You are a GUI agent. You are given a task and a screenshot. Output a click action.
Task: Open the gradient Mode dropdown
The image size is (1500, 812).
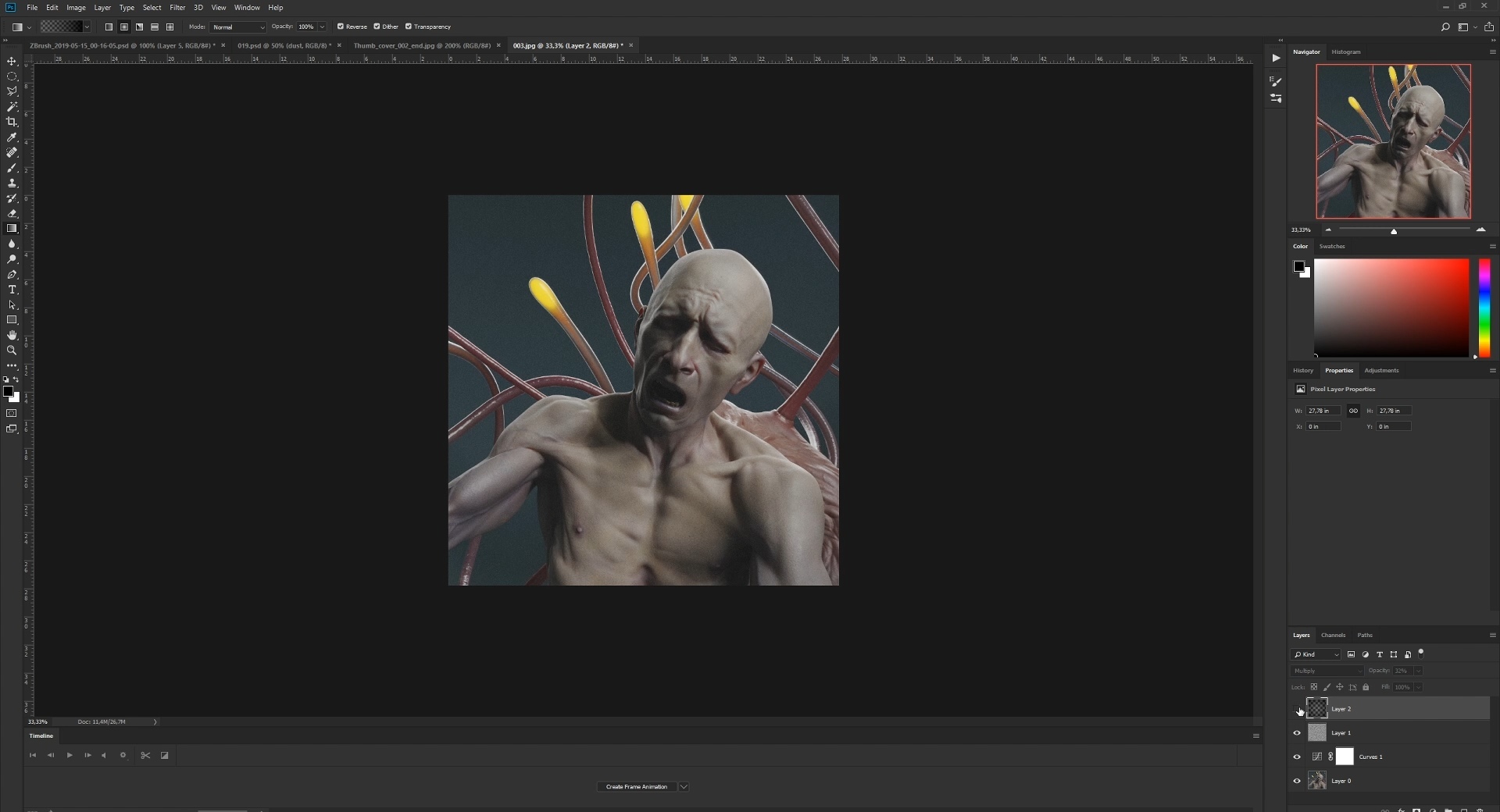[x=238, y=27]
